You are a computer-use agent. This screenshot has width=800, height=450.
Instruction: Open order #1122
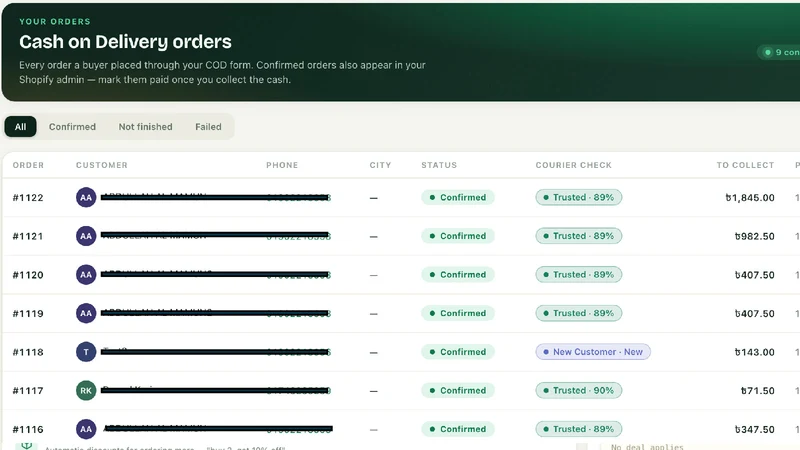tap(28, 197)
